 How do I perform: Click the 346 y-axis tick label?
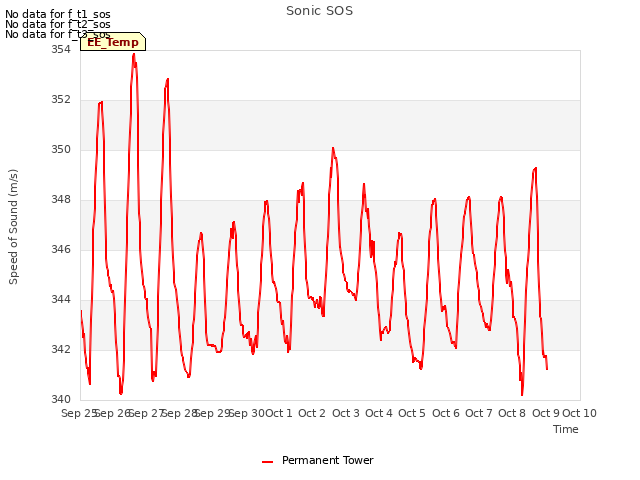point(61,249)
